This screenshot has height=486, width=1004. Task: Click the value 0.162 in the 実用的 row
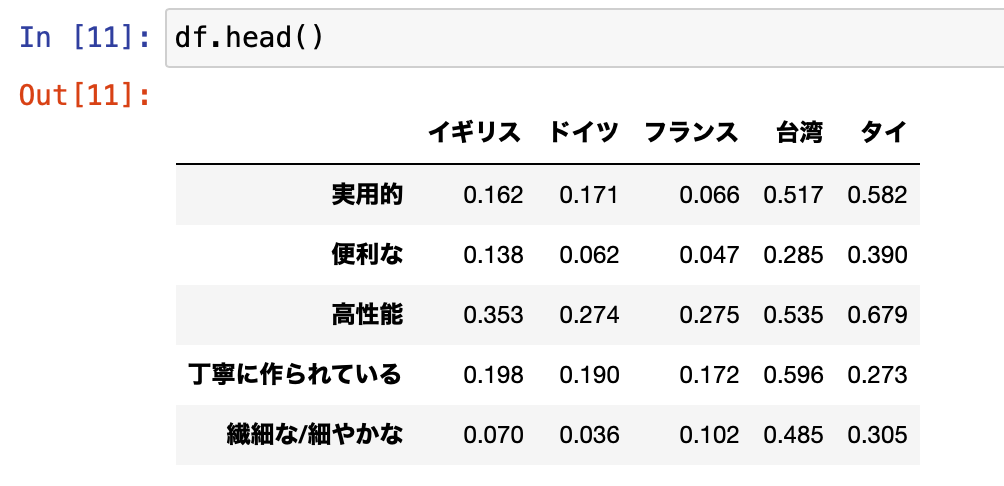coord(493,195)
